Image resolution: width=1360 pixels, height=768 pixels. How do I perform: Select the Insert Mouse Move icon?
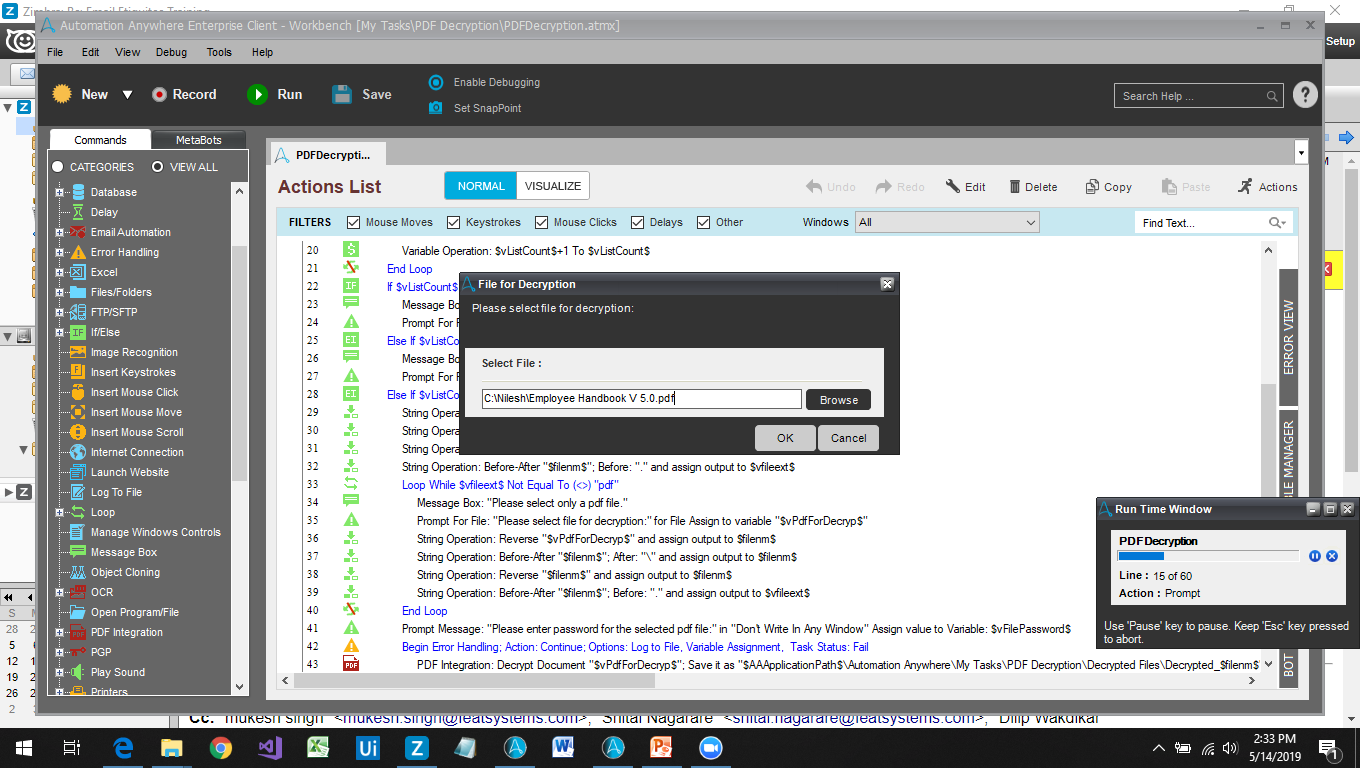(x=78, y=412)
